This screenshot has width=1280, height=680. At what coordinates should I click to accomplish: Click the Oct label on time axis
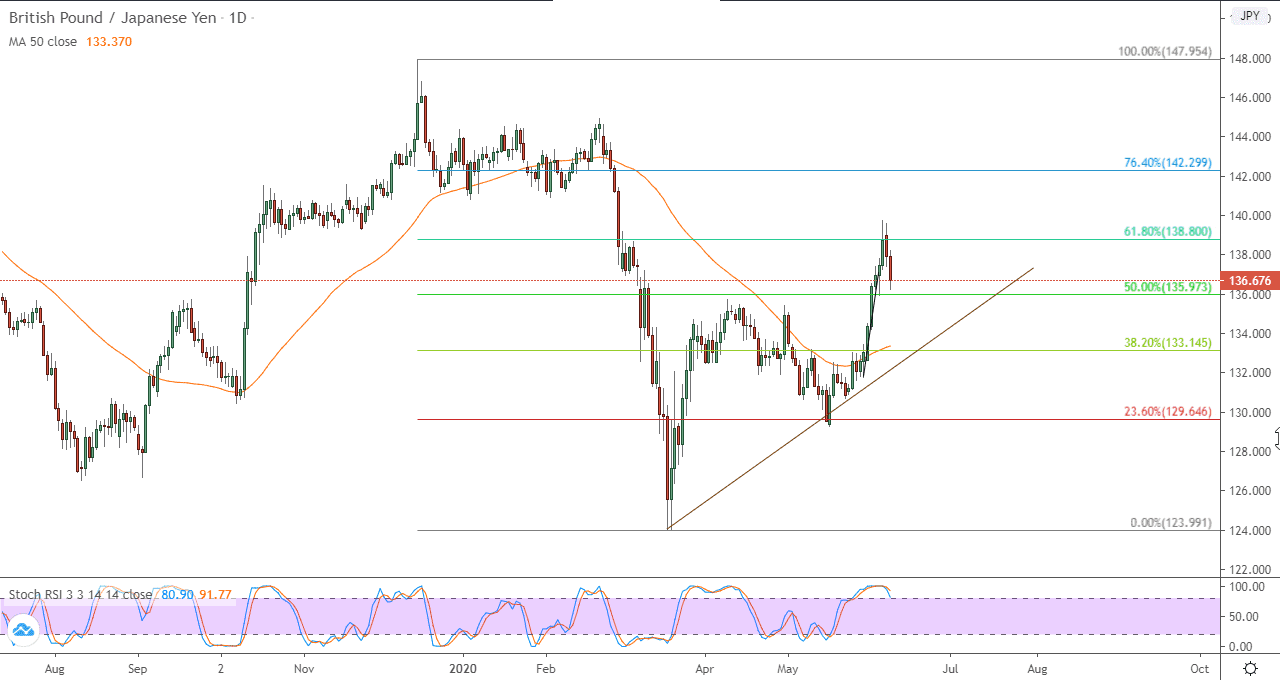[1199, 668]
